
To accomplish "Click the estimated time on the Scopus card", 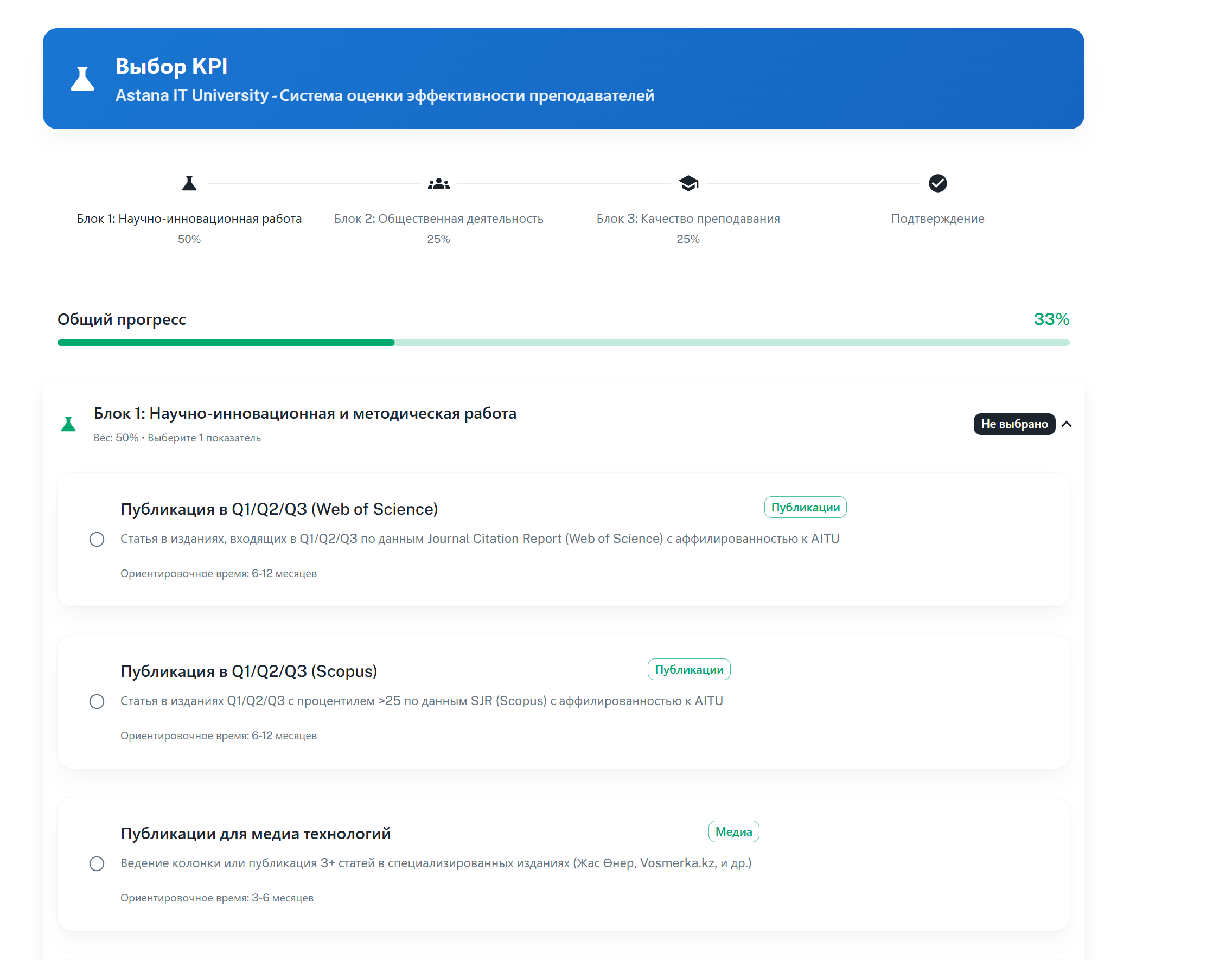I will (218, 735).
